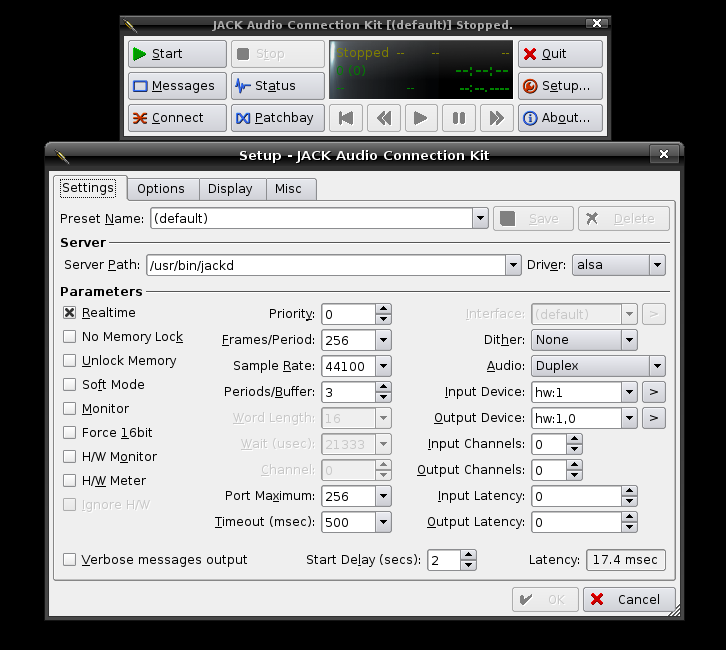The image size is (726, 650).
Task: Click the transport backward rewind icon
Action: point(383,118)
